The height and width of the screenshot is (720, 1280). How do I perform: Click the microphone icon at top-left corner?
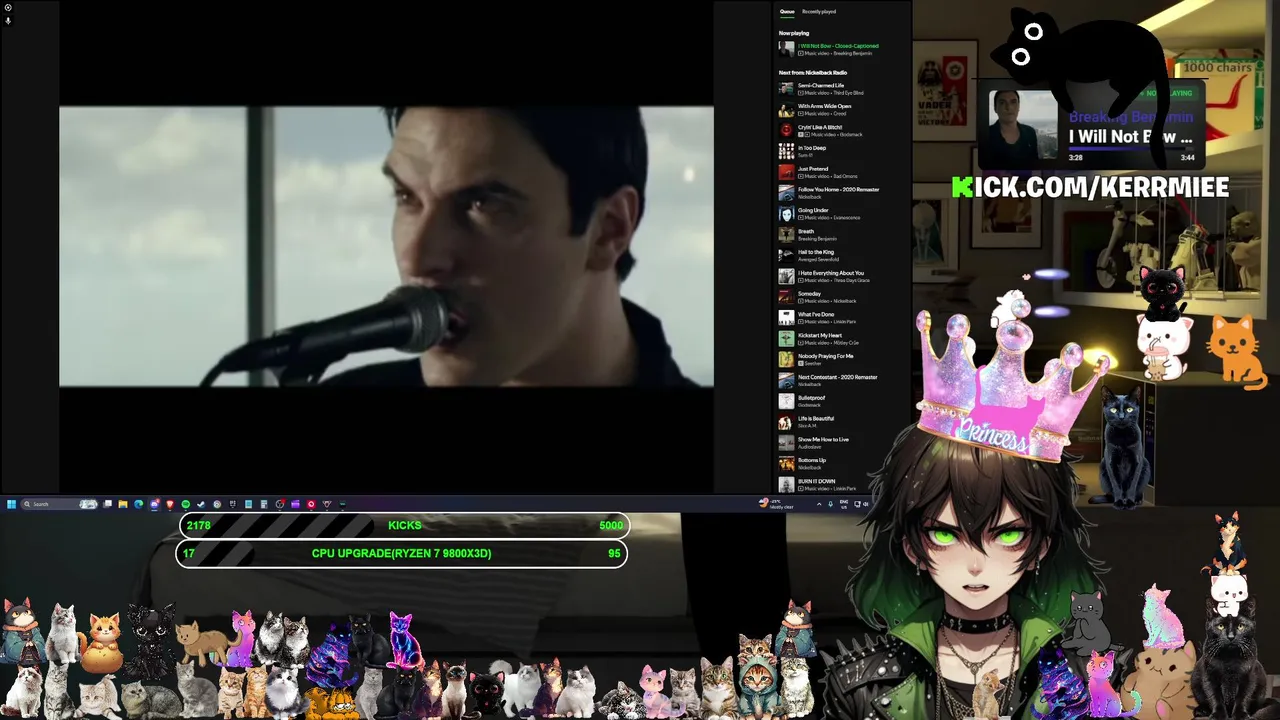point(8,20)
